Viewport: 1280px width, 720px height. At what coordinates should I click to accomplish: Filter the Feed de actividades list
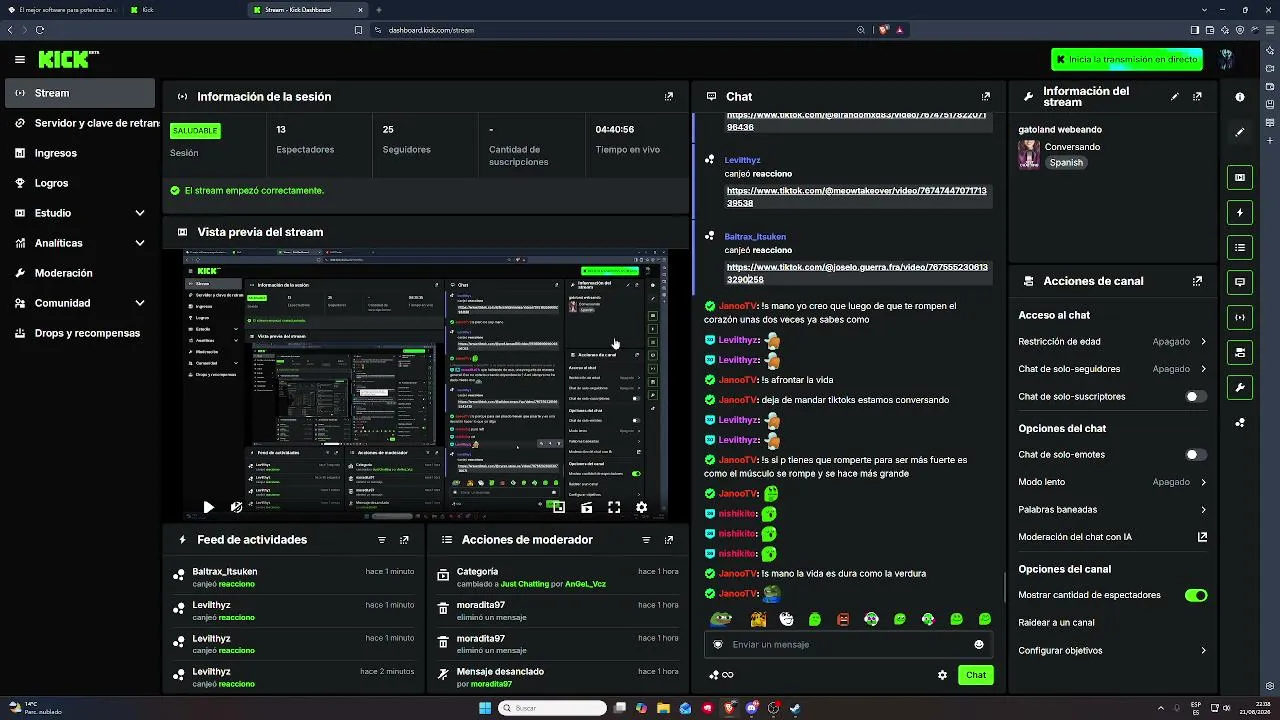pyautogui.click(x=382, y=540)
